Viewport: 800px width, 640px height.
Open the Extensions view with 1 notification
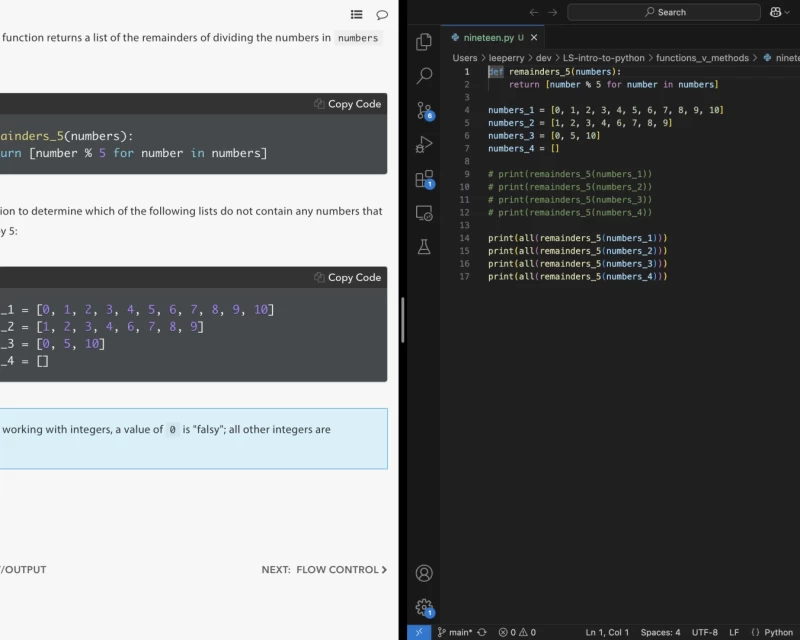click(x=424, y=178)
